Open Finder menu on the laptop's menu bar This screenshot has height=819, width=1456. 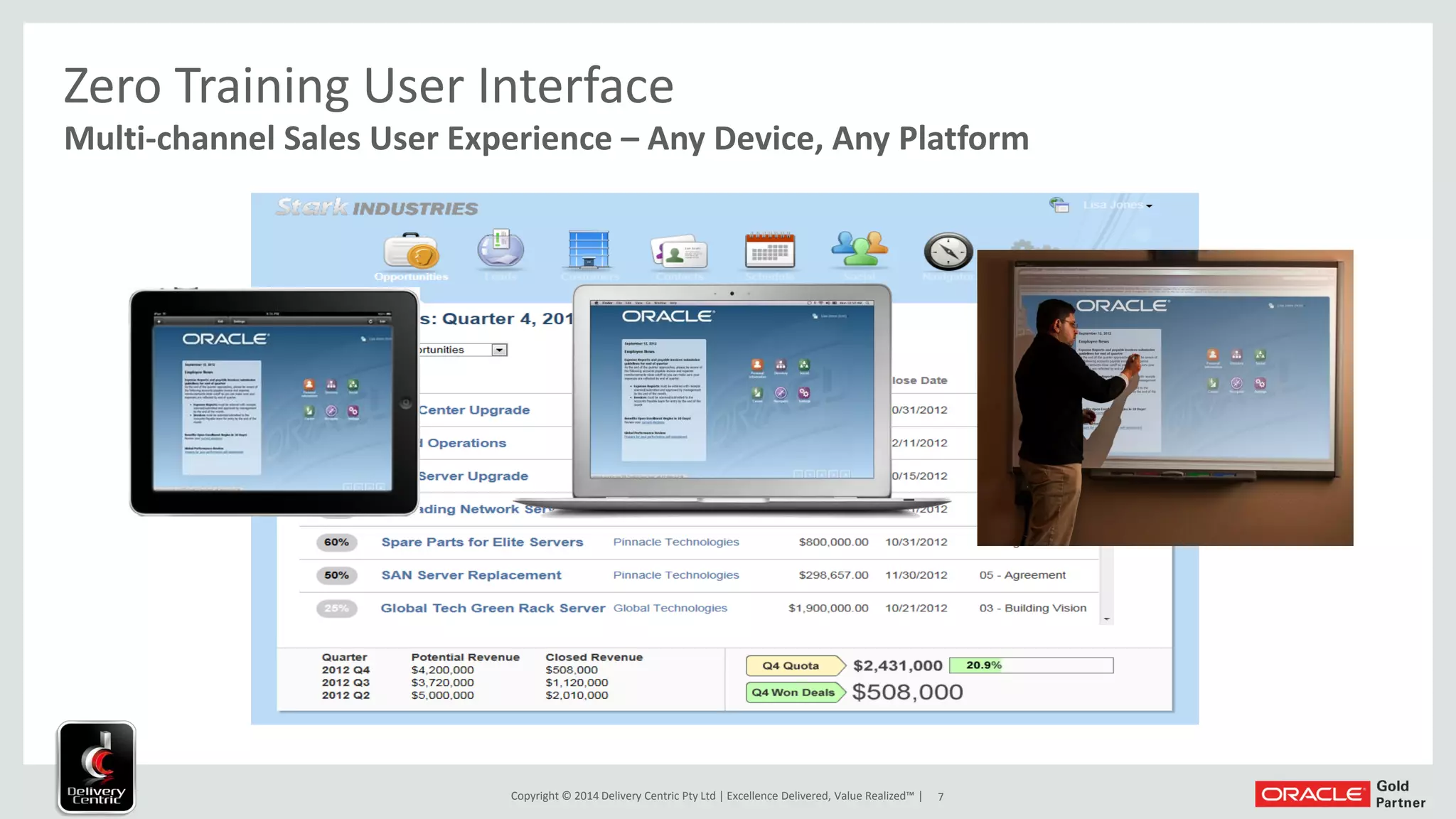point(607,303)
